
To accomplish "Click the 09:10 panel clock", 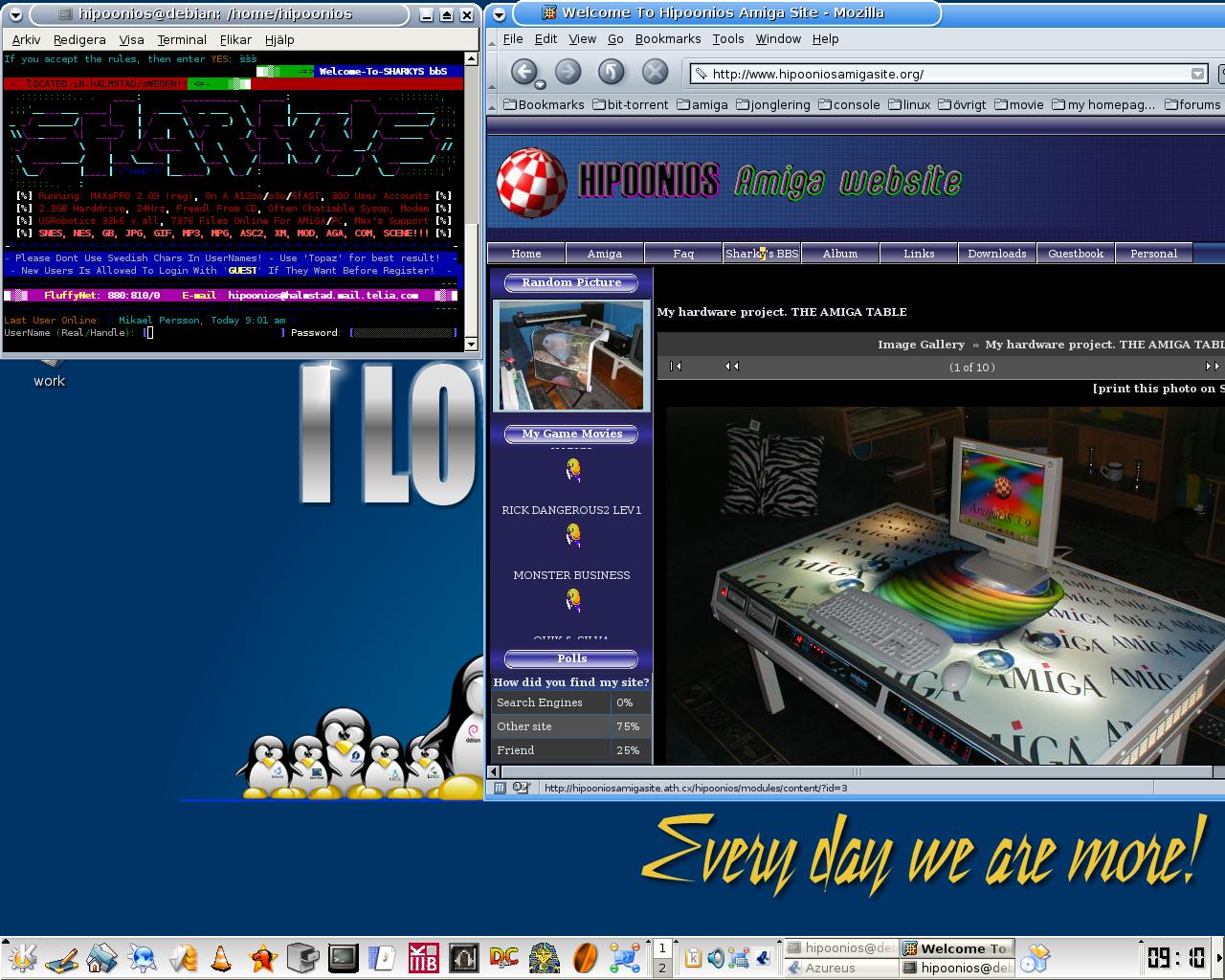I will [x=1176, y=957].
